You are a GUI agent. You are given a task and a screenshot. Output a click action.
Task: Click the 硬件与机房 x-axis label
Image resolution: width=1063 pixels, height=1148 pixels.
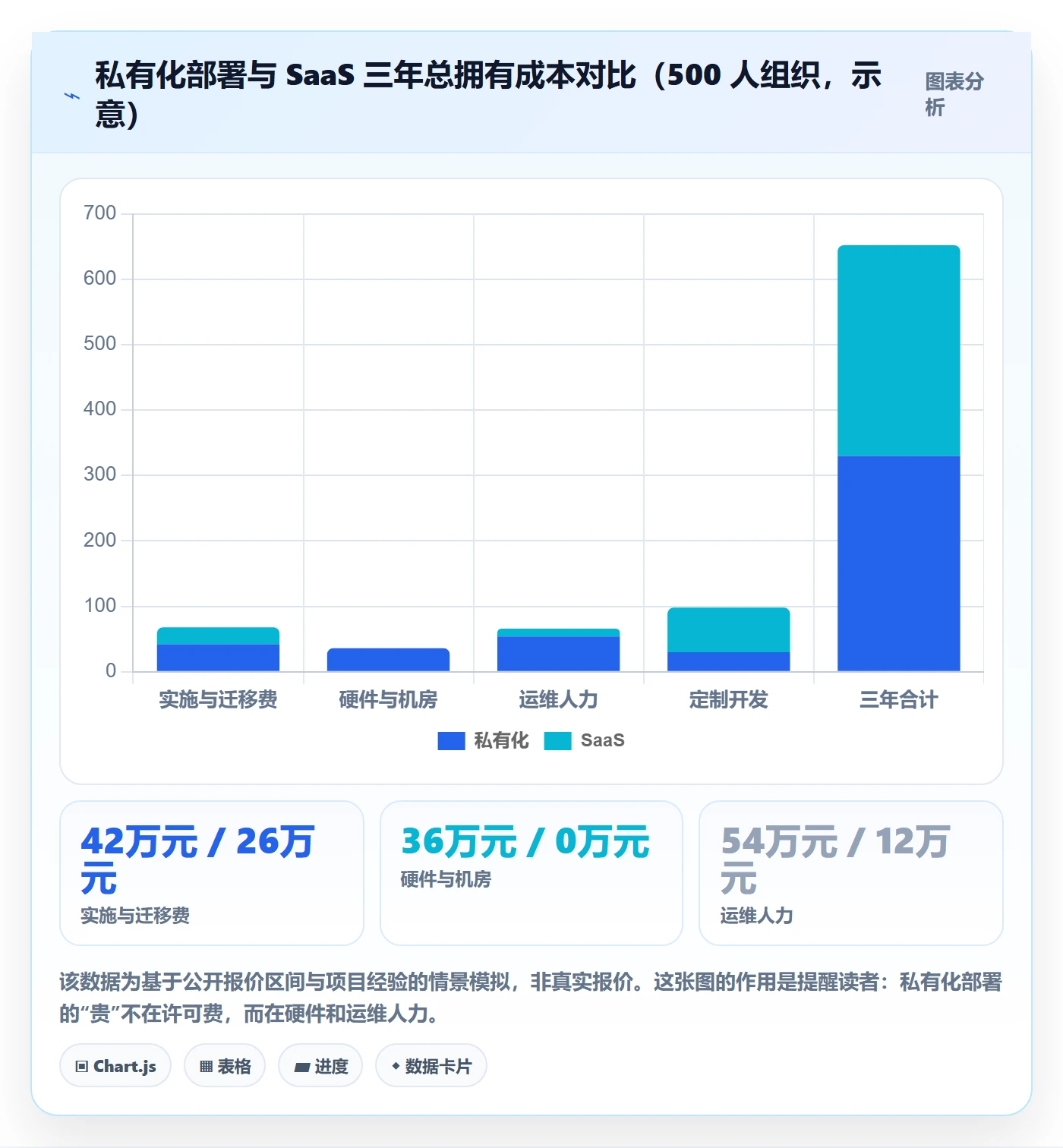388,699
